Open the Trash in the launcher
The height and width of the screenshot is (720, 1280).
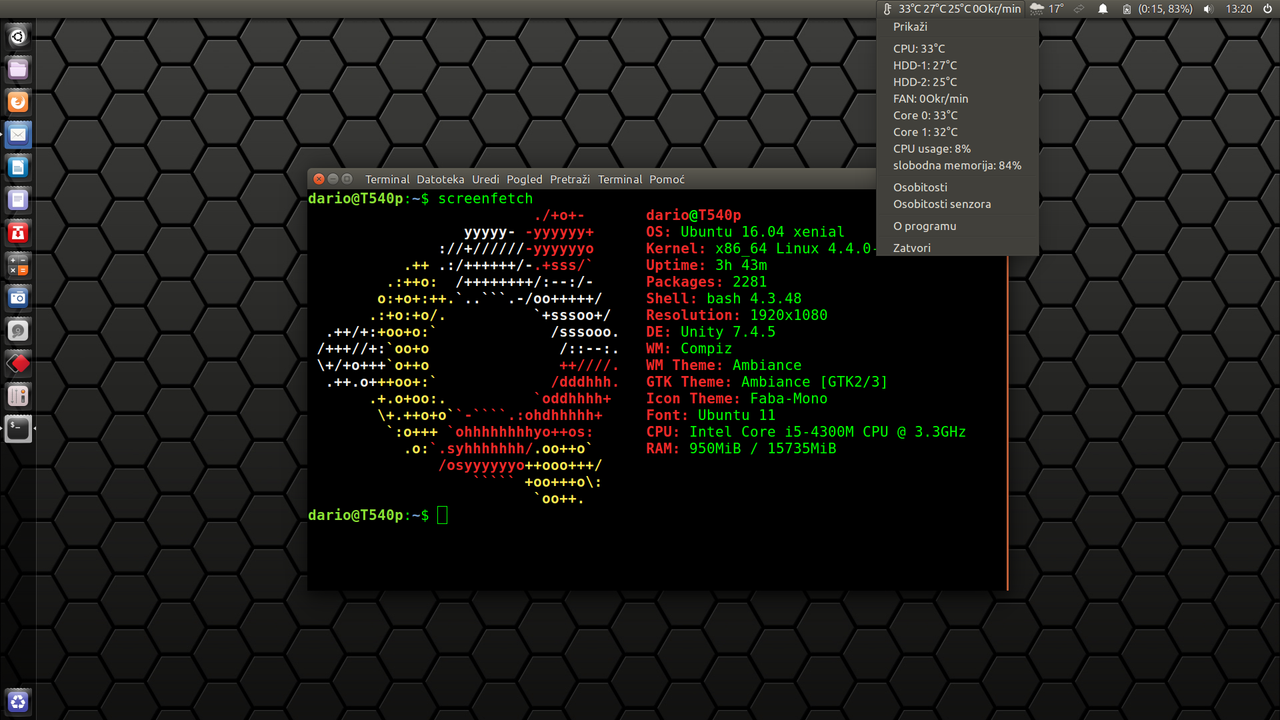click(x=18, y=701)
